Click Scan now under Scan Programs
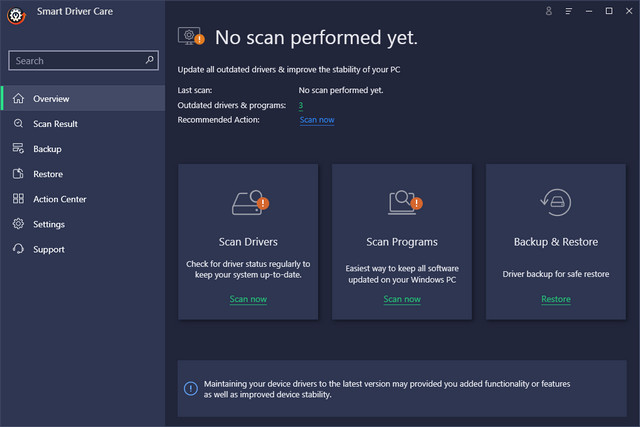 (402, 299)
